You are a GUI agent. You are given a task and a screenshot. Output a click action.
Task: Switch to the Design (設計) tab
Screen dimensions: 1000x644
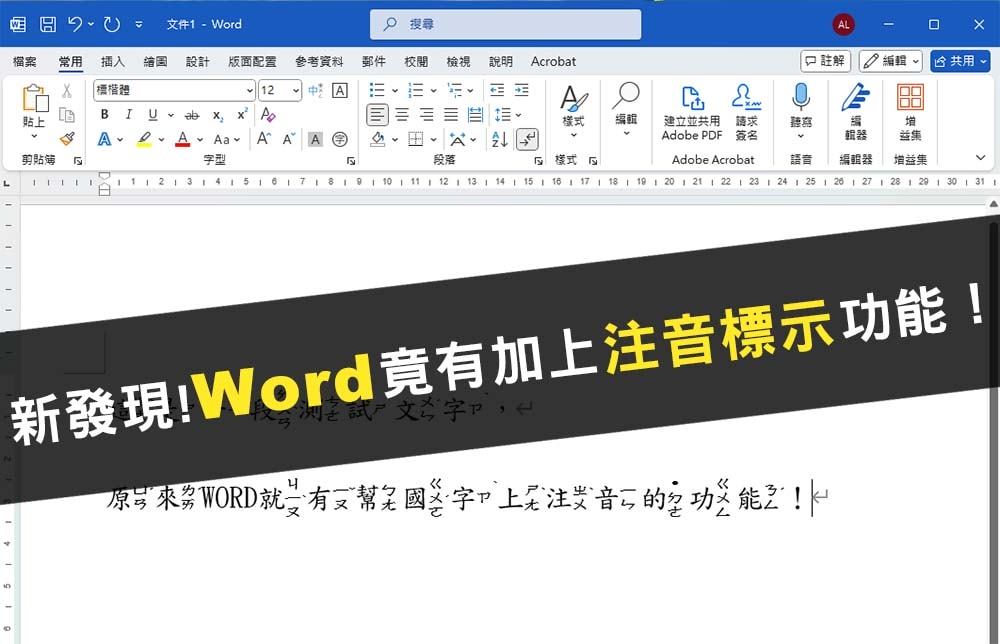(x=197, y=61)
